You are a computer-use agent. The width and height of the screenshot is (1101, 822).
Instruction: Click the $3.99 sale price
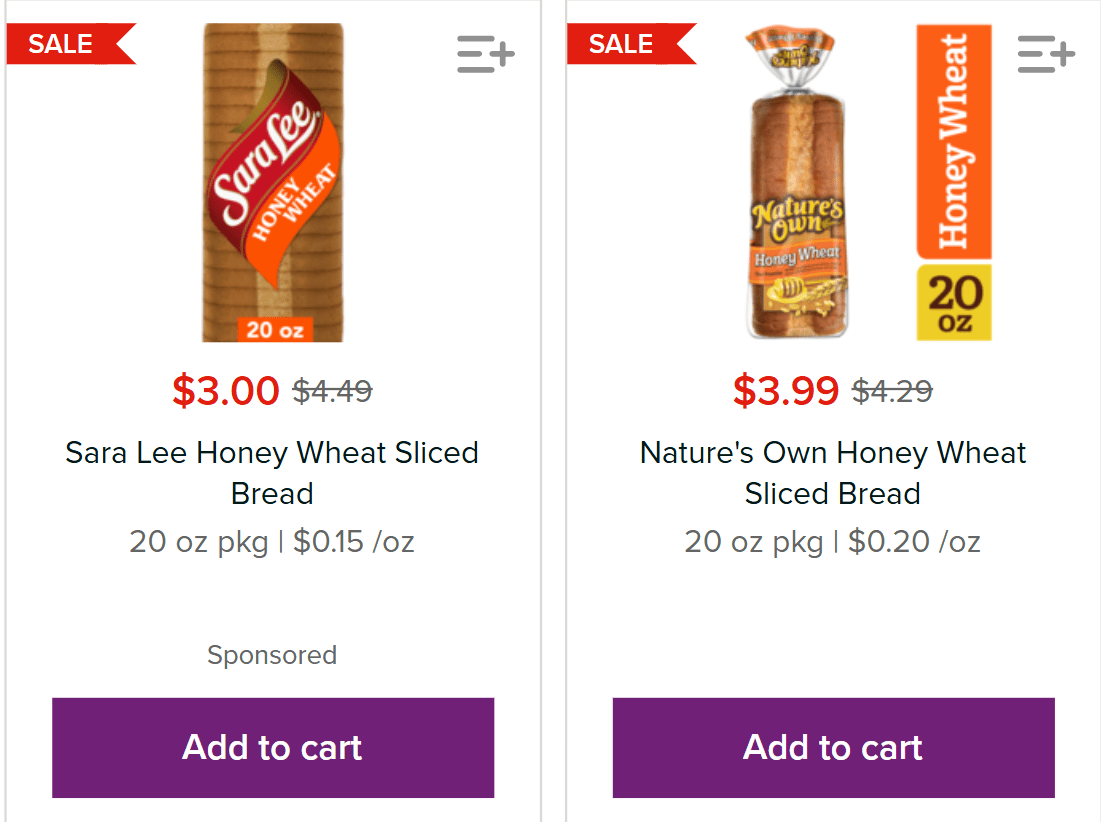tap(785, 390)
